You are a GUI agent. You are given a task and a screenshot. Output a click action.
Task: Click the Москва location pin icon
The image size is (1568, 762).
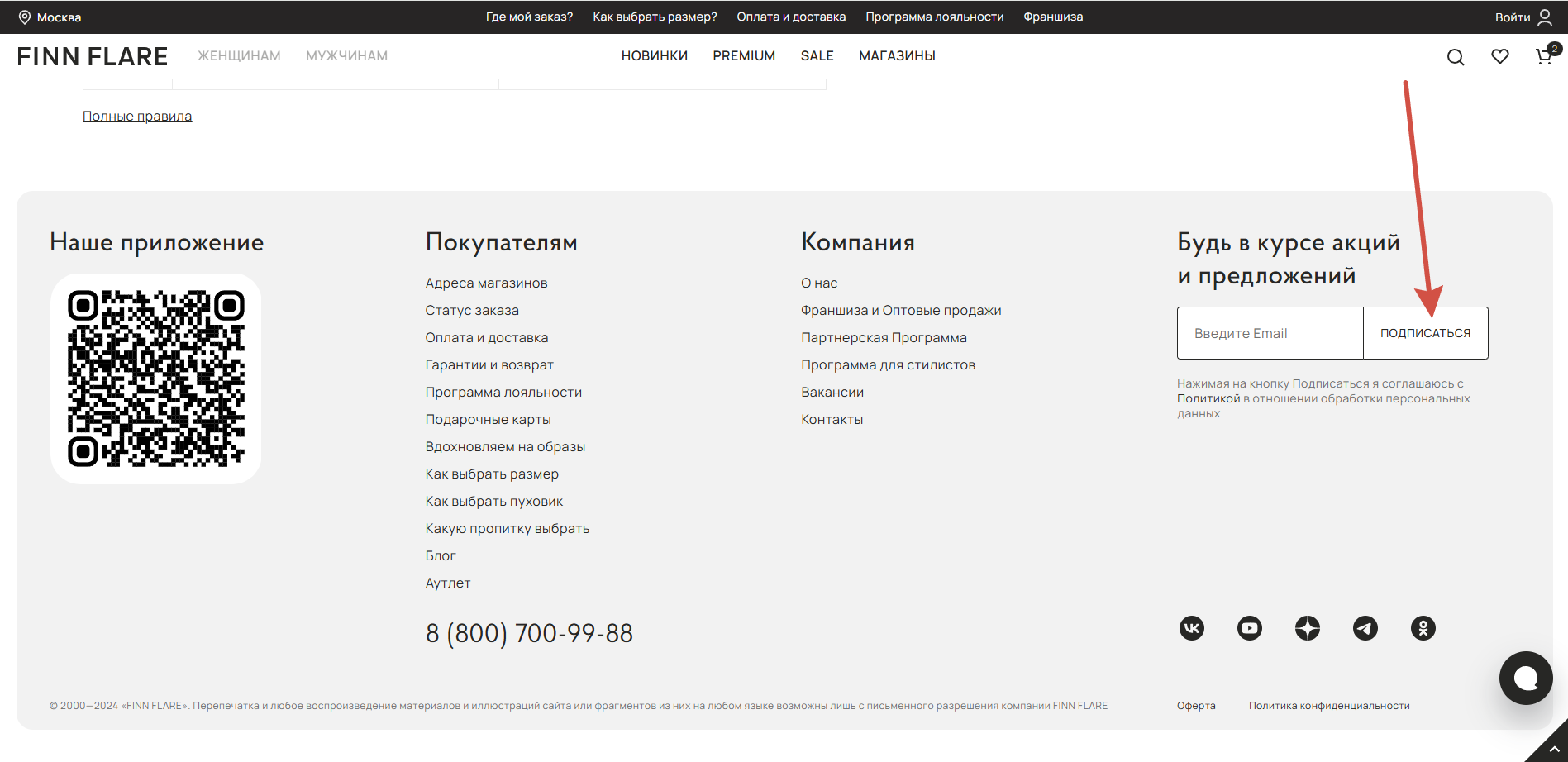[x=25, y=17]
